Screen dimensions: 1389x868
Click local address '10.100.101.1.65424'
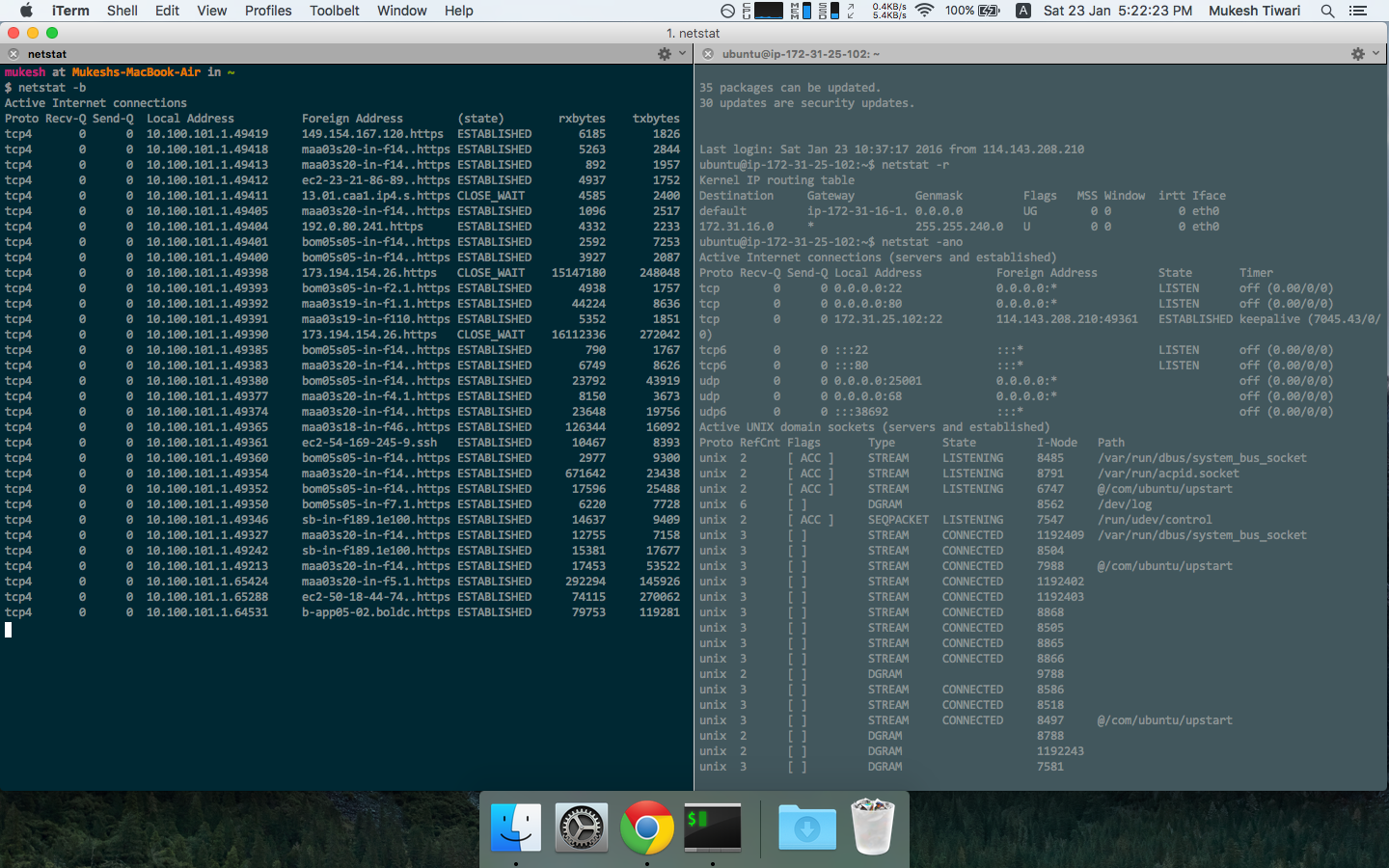pyautogui.click(x=207, y=582)
